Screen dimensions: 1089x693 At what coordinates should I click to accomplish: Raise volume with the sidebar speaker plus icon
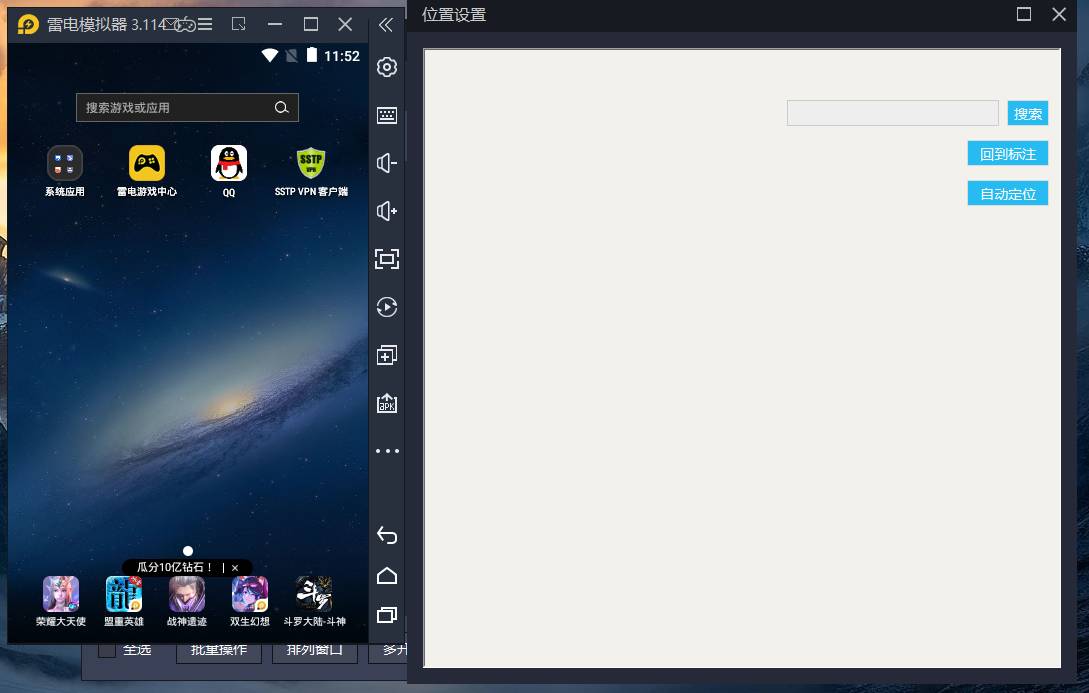pyautogui.click(x=387, y=211)
